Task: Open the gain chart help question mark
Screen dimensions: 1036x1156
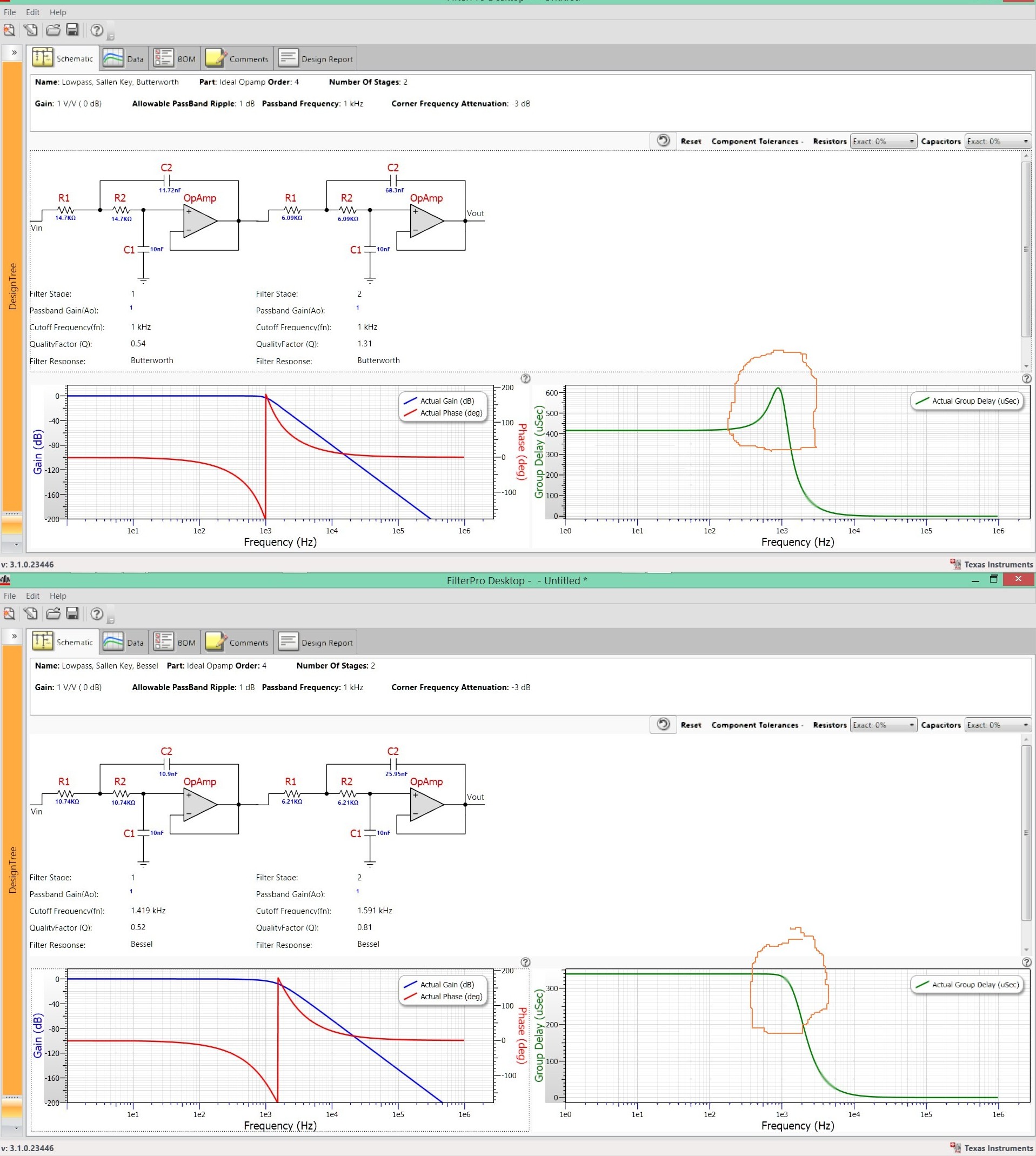Action: pyautogui.click(x=525, y=378)
